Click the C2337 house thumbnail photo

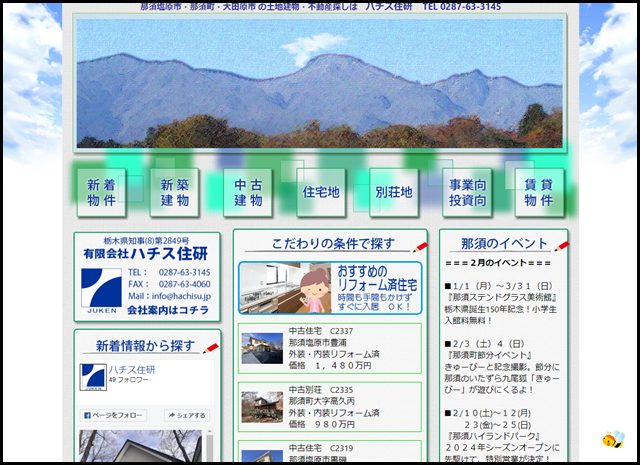262,348
